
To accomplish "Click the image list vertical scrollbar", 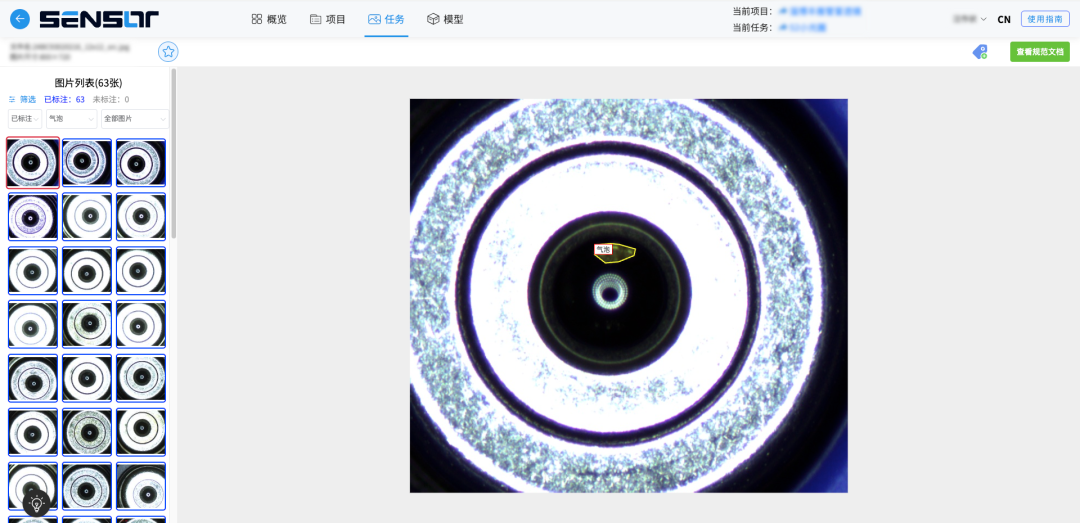I will tap(174, 152).
